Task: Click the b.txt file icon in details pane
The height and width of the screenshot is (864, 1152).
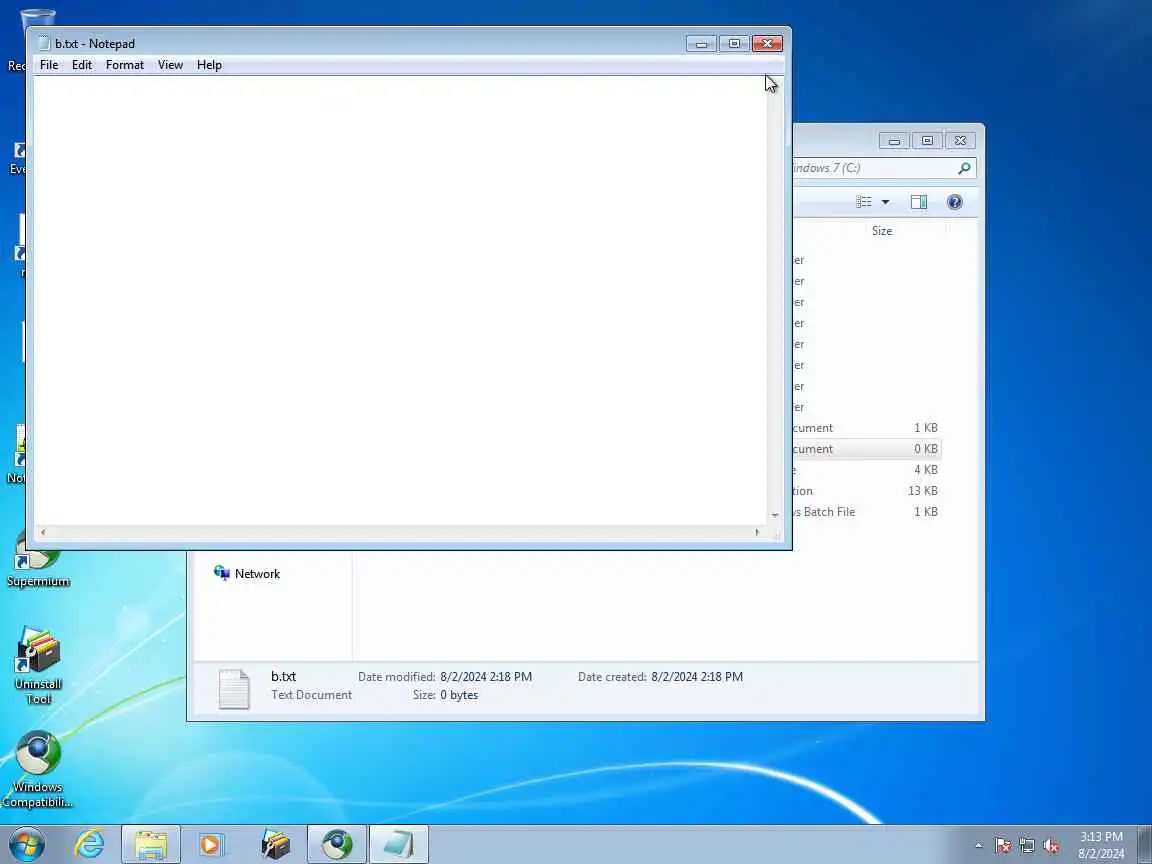Action: click(234, 688)
